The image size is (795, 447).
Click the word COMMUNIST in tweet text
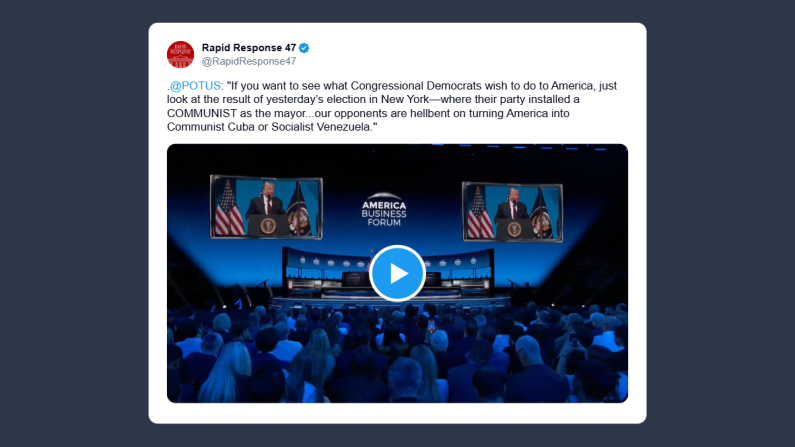pos(202,113)
